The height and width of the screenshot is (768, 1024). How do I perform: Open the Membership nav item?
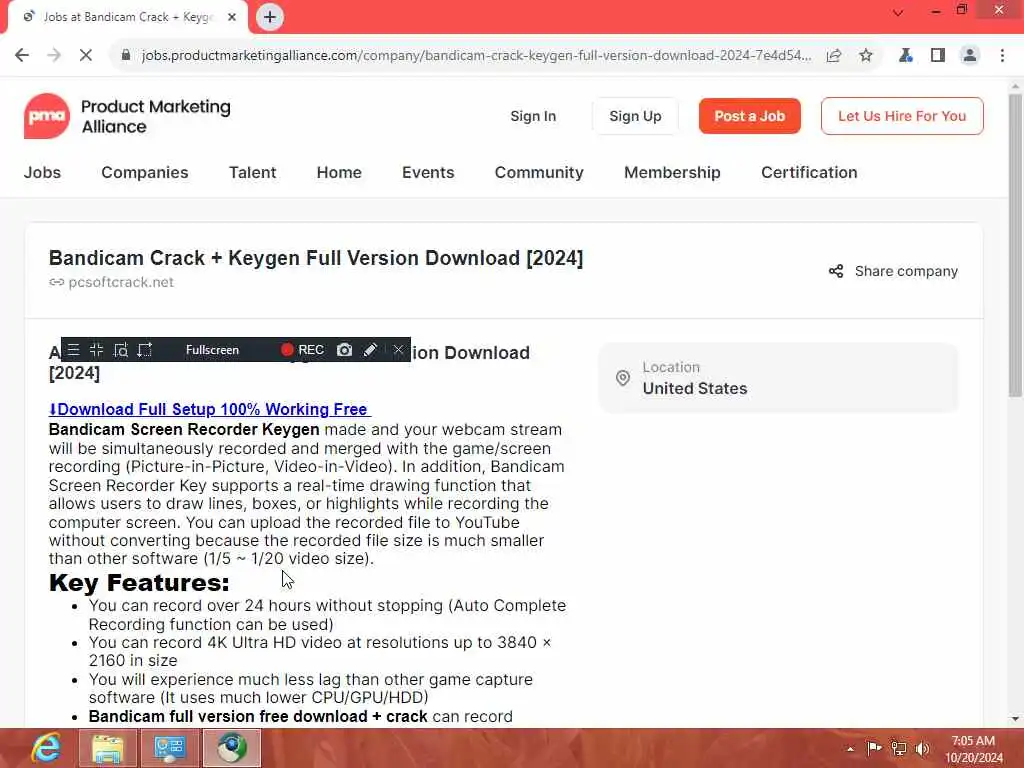click(x=673, y=172)
